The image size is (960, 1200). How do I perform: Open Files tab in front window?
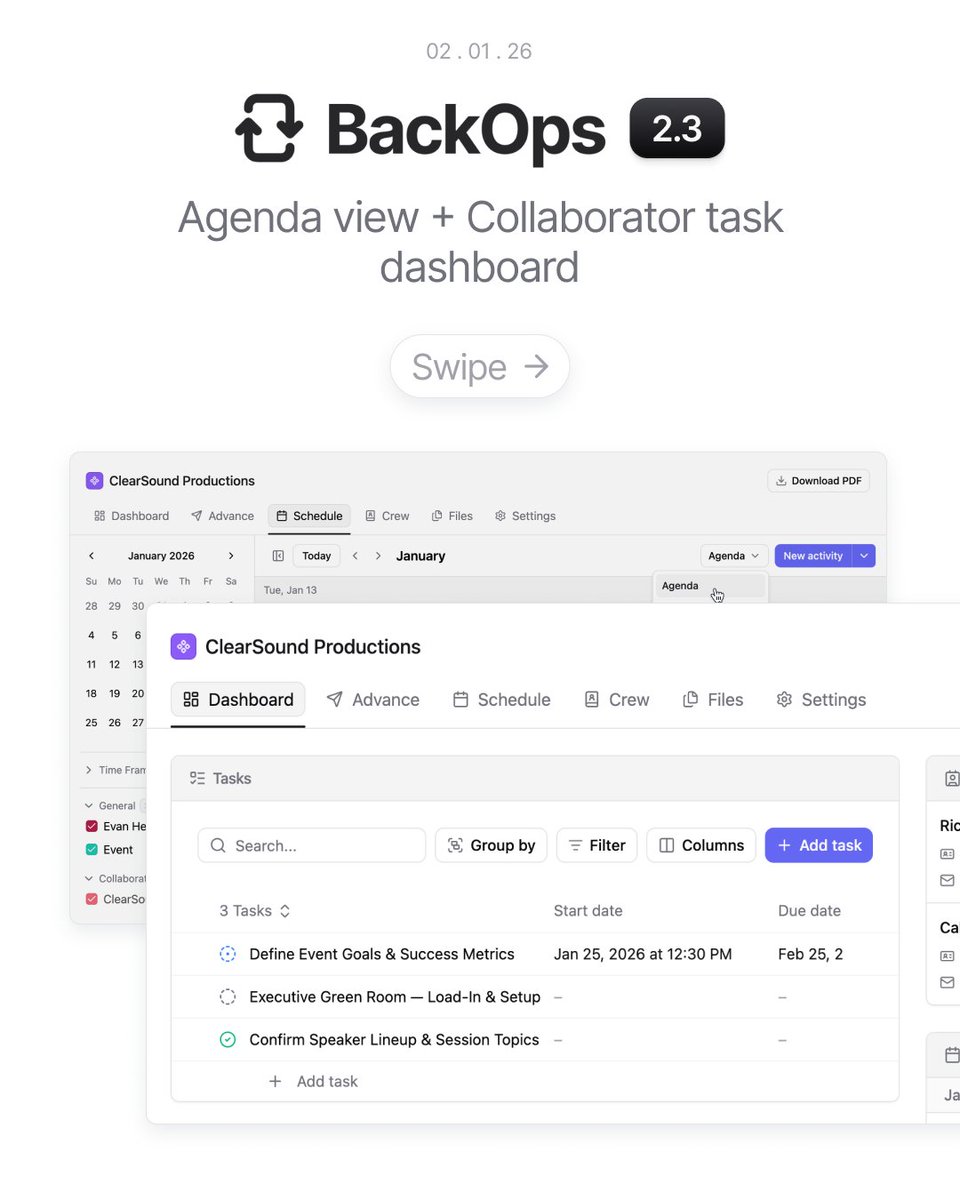(x=713, y=700)
